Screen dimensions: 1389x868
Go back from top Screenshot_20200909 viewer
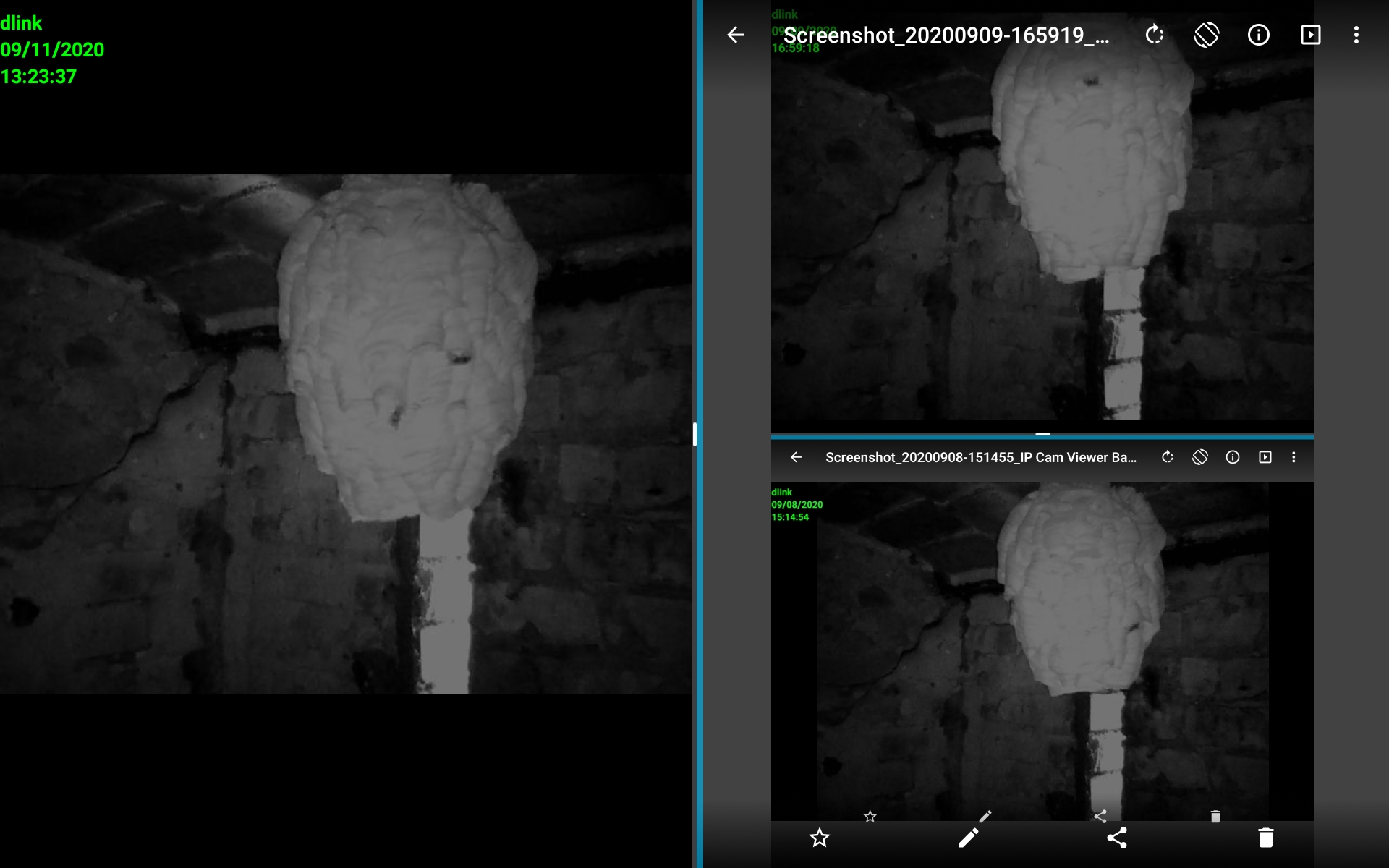736,35
